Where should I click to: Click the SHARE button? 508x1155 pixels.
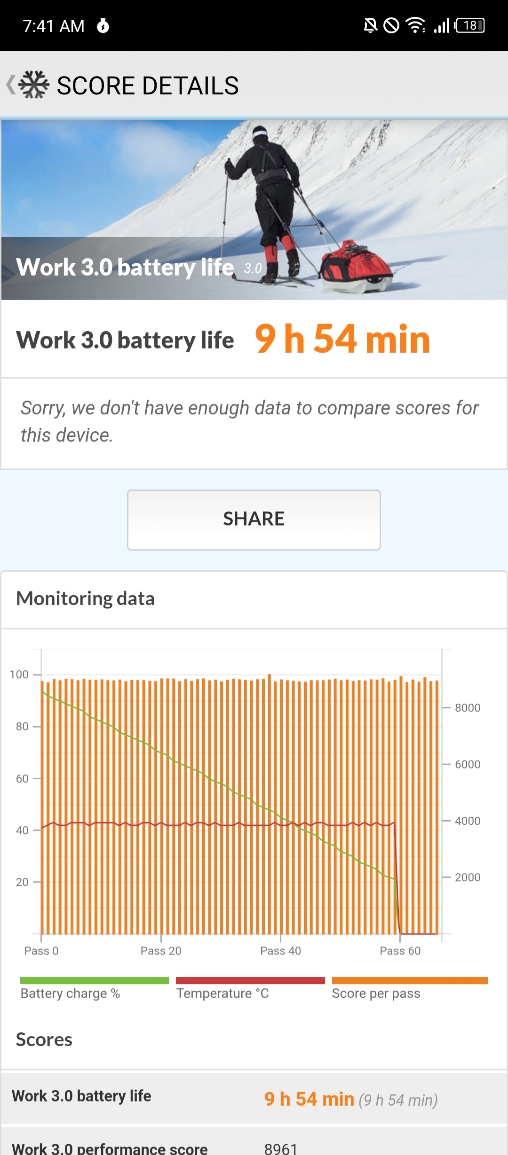pos(254,519)
